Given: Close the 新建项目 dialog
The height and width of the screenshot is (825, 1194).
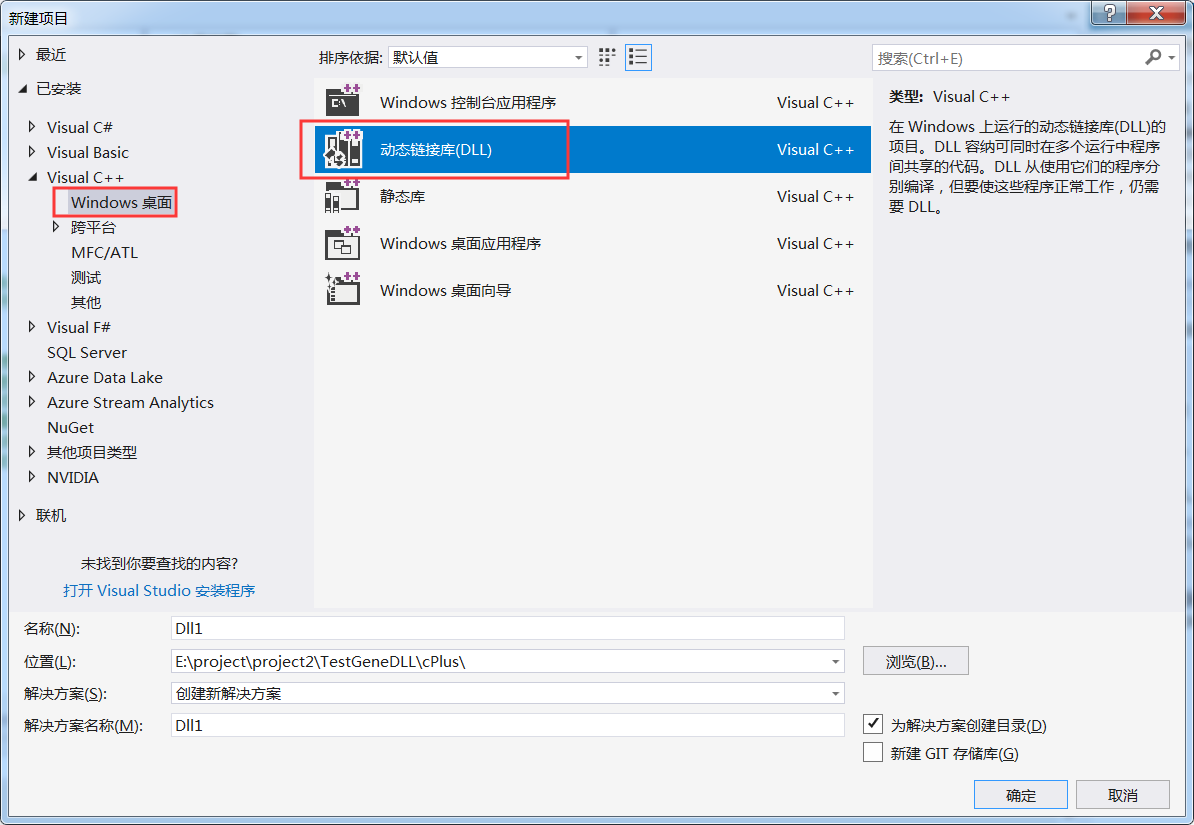Looking at the screenshot, I should [x=1157, y=13].
